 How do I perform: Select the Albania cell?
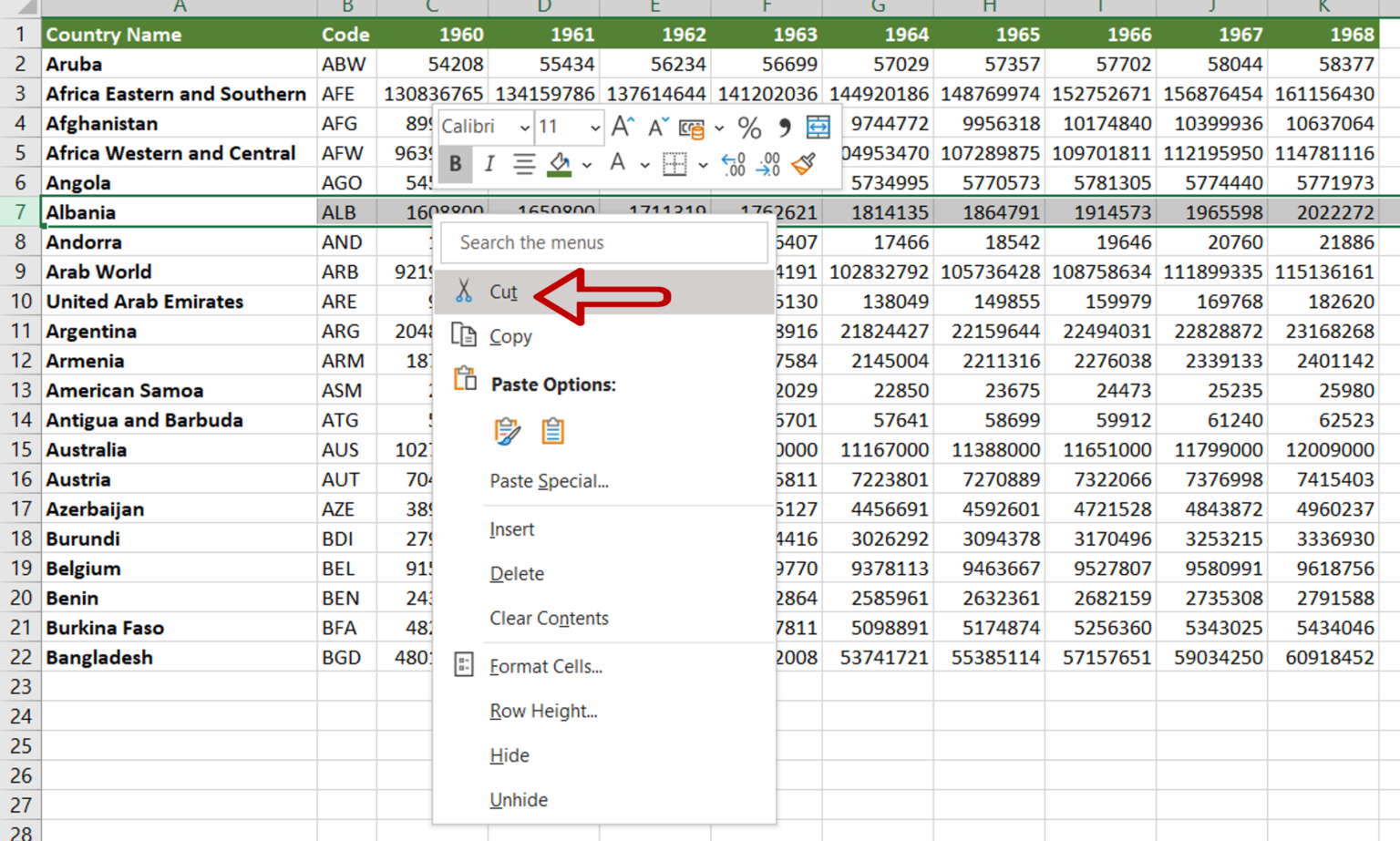pos(180,212)
